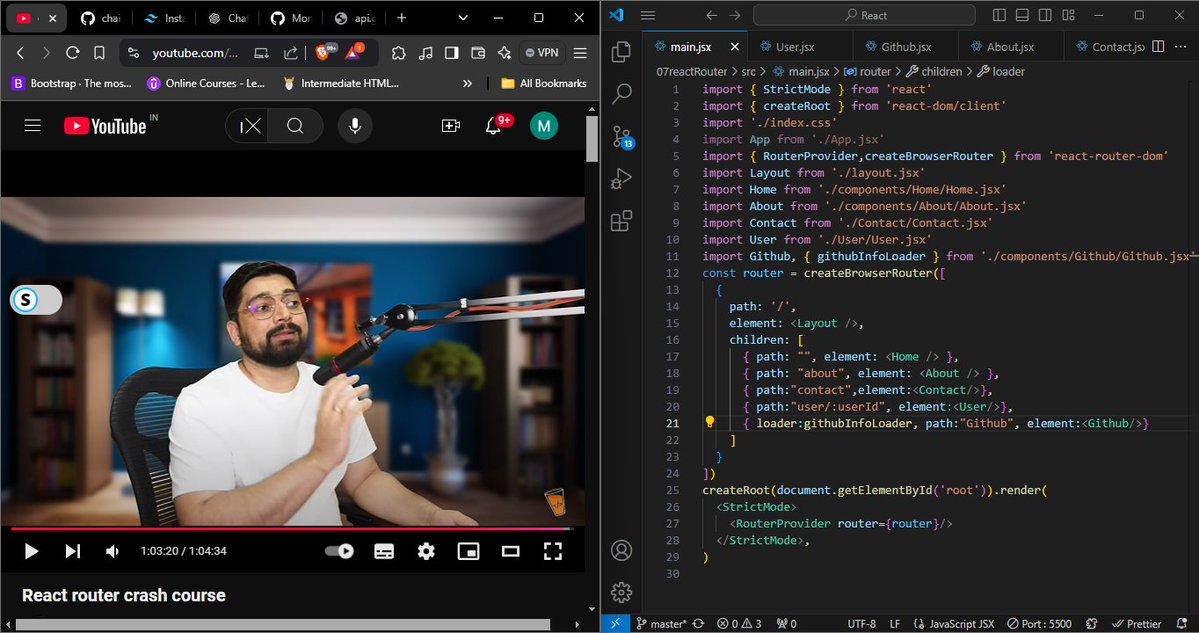Open the remote window indicator in status bar
Image resolution: width=1199 pixels, height=633 pixels.
pyautogui.click(x=615, y=624)
